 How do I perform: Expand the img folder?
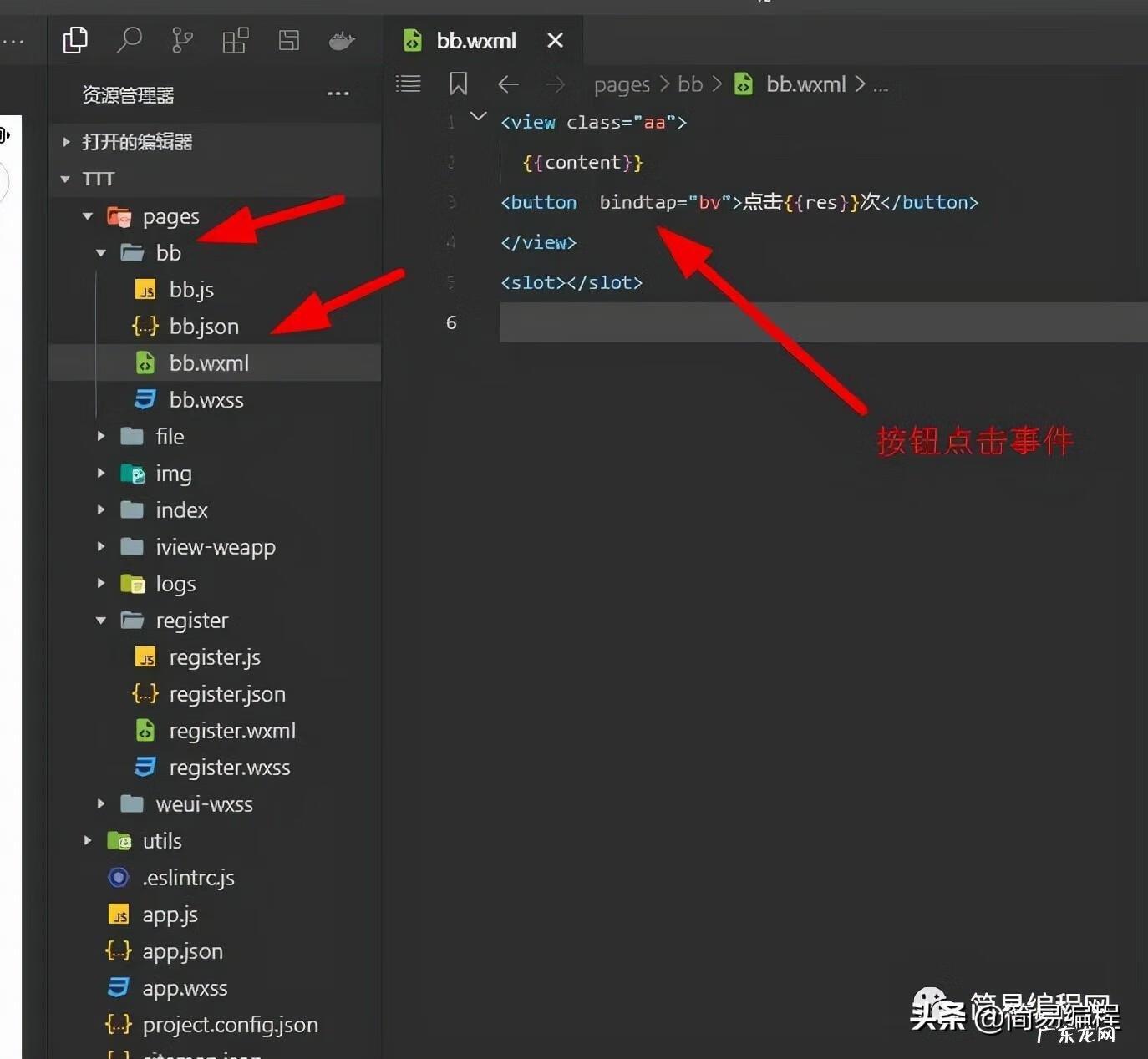100,474
